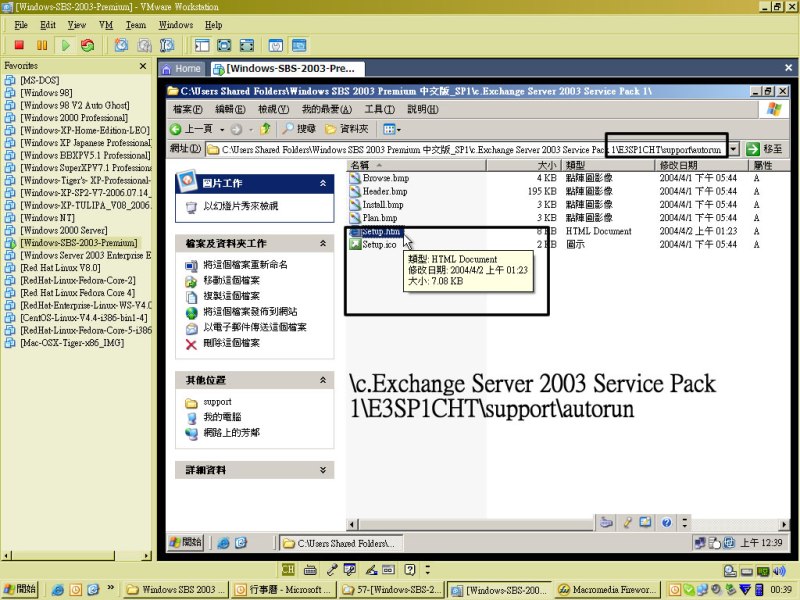Open the VMware Windows menu
The image size is (800, 600).
(176, 25)
